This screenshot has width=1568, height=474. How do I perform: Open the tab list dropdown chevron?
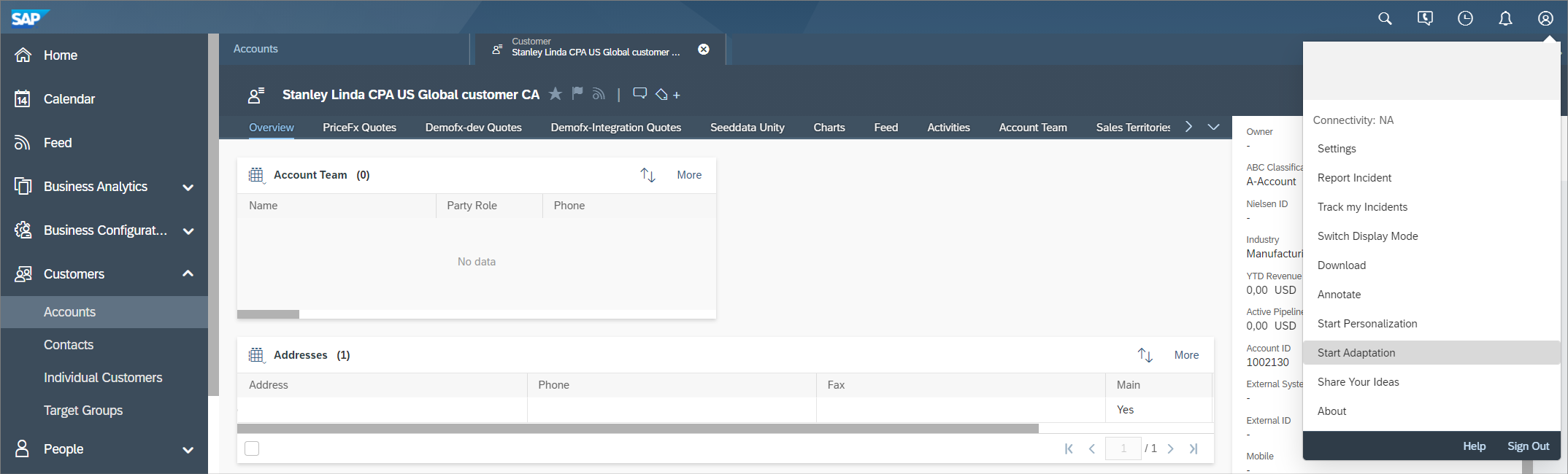[1213, 128]
